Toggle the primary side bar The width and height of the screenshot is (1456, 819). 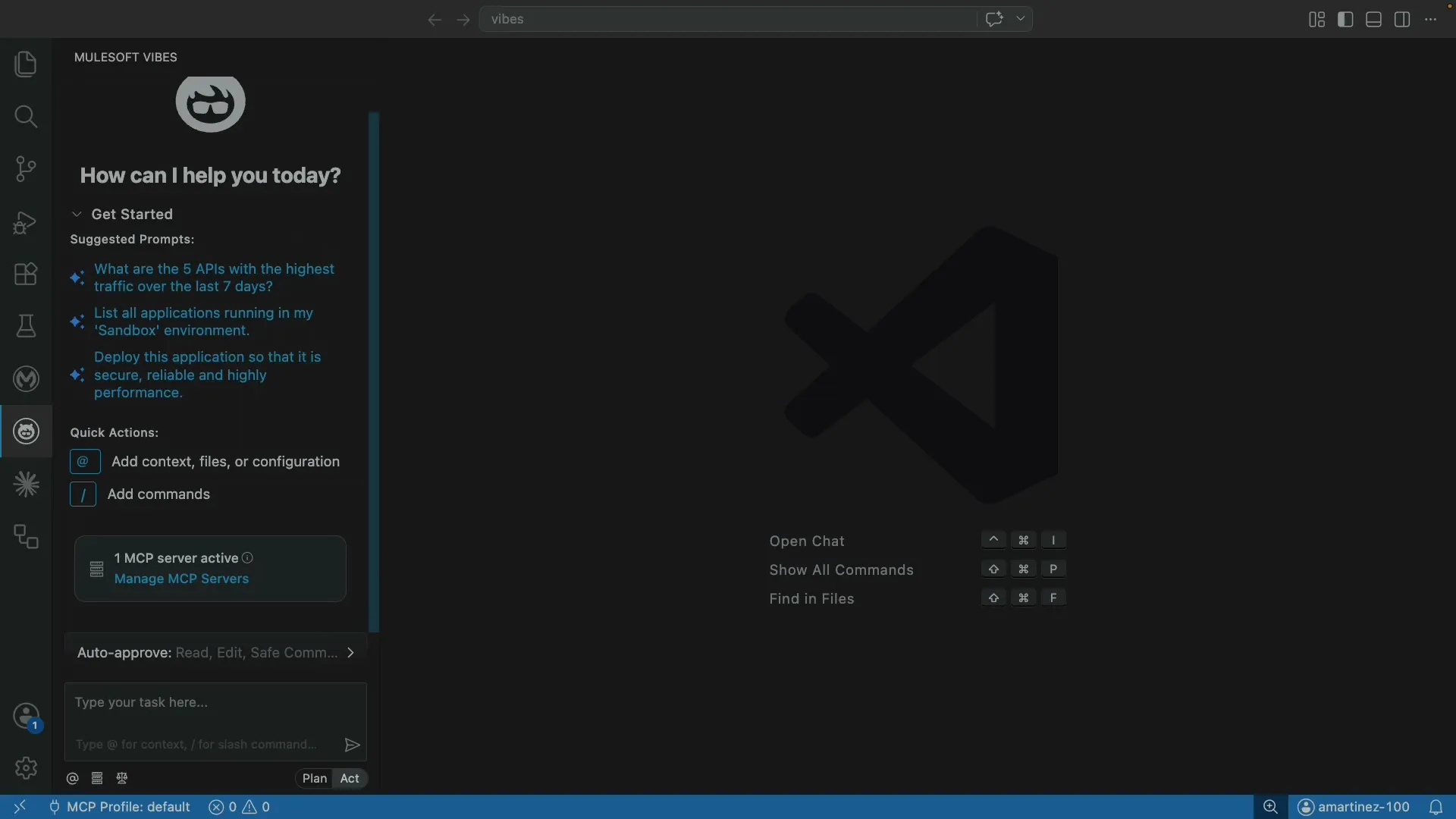click(x=1345, y=20)
